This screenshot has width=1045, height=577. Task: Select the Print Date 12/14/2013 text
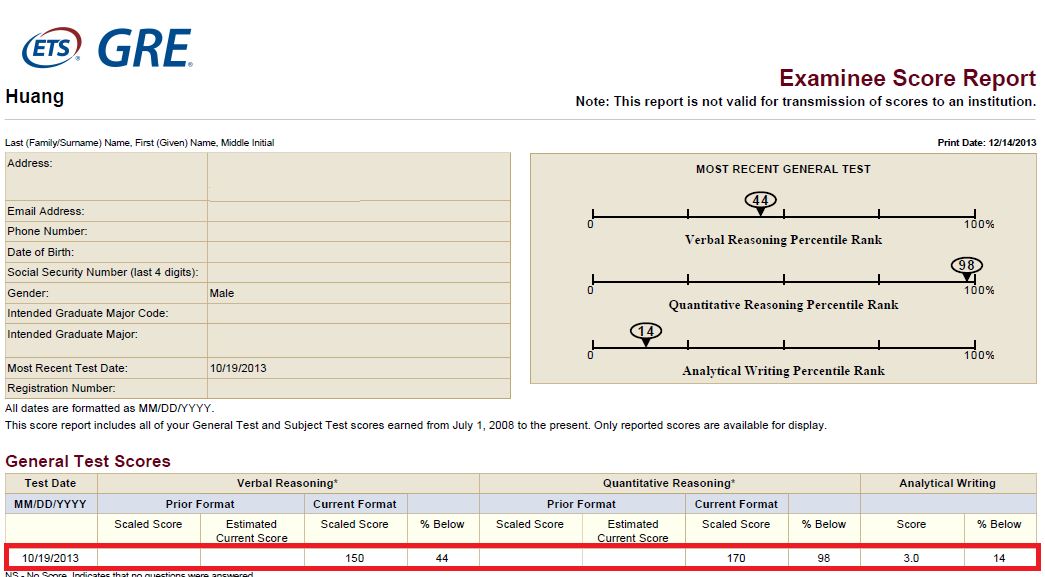[987, 143]
